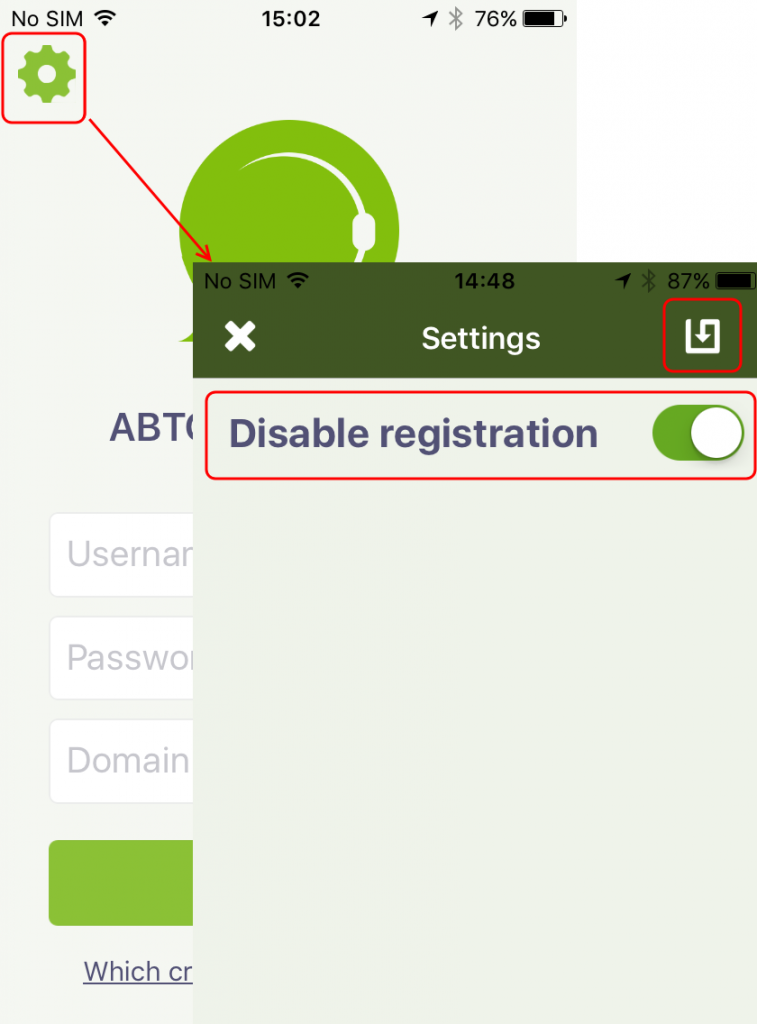
Task: Tap the Wi-Fi icon in top status bar
Action: pyautogui.click(x=105, y=18)
